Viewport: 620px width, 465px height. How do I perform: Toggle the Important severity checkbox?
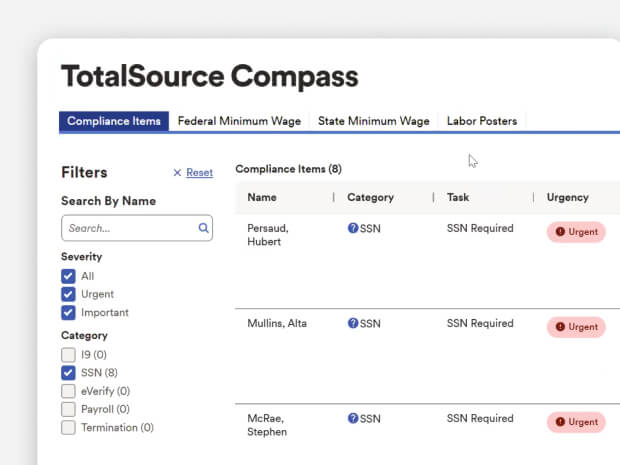click(x=68, y=312)
